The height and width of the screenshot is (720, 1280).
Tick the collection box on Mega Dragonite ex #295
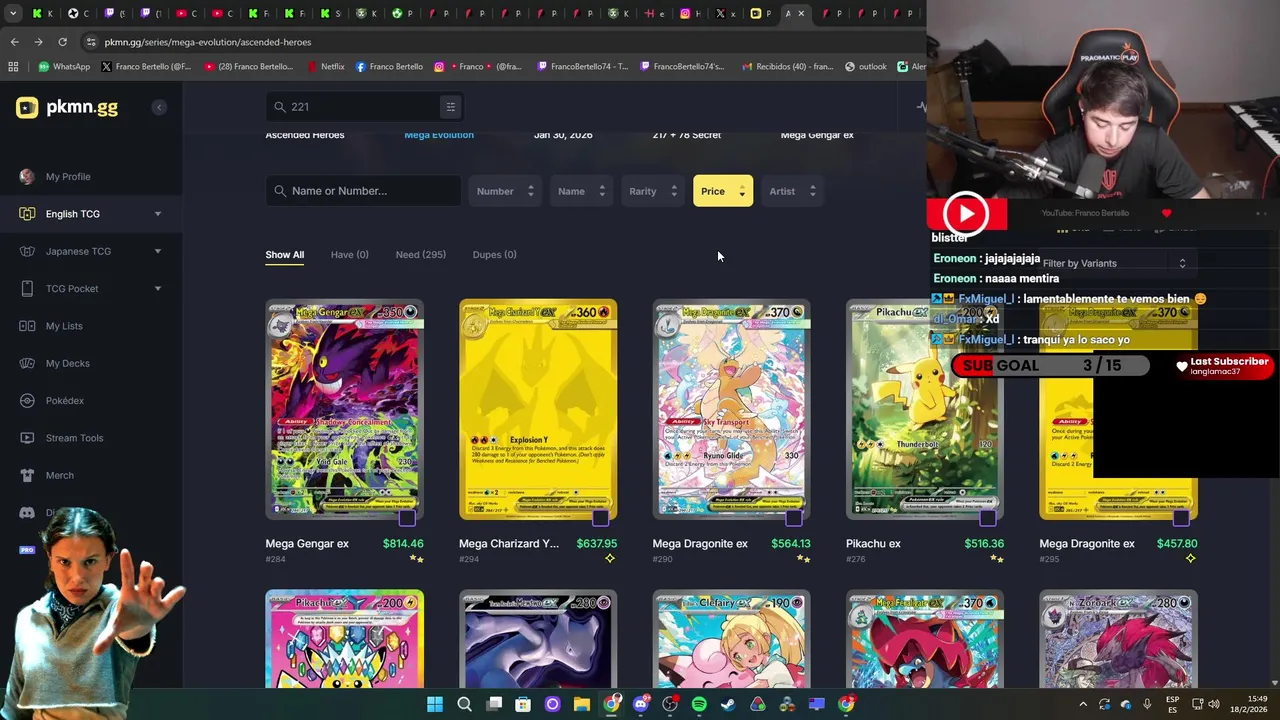click(x=1181, y=518)
